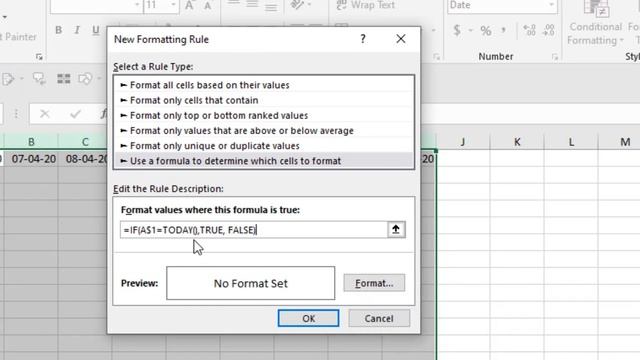Image resolution: width=640 pixels, height=360 pixels.
Task: Collapse dialog with range selector arrow
Action: click(x=396, y=229)
